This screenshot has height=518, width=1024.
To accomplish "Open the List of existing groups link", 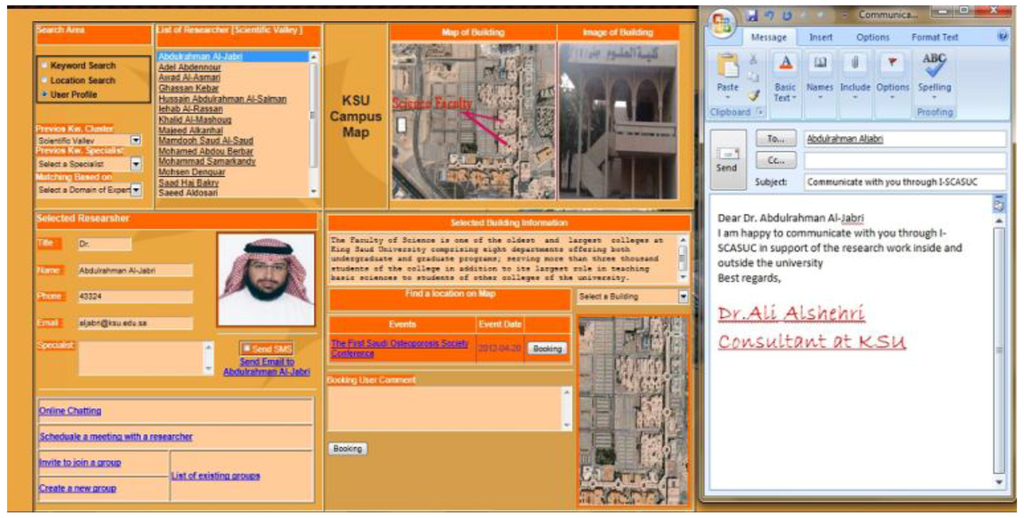I will click(216, 476).
